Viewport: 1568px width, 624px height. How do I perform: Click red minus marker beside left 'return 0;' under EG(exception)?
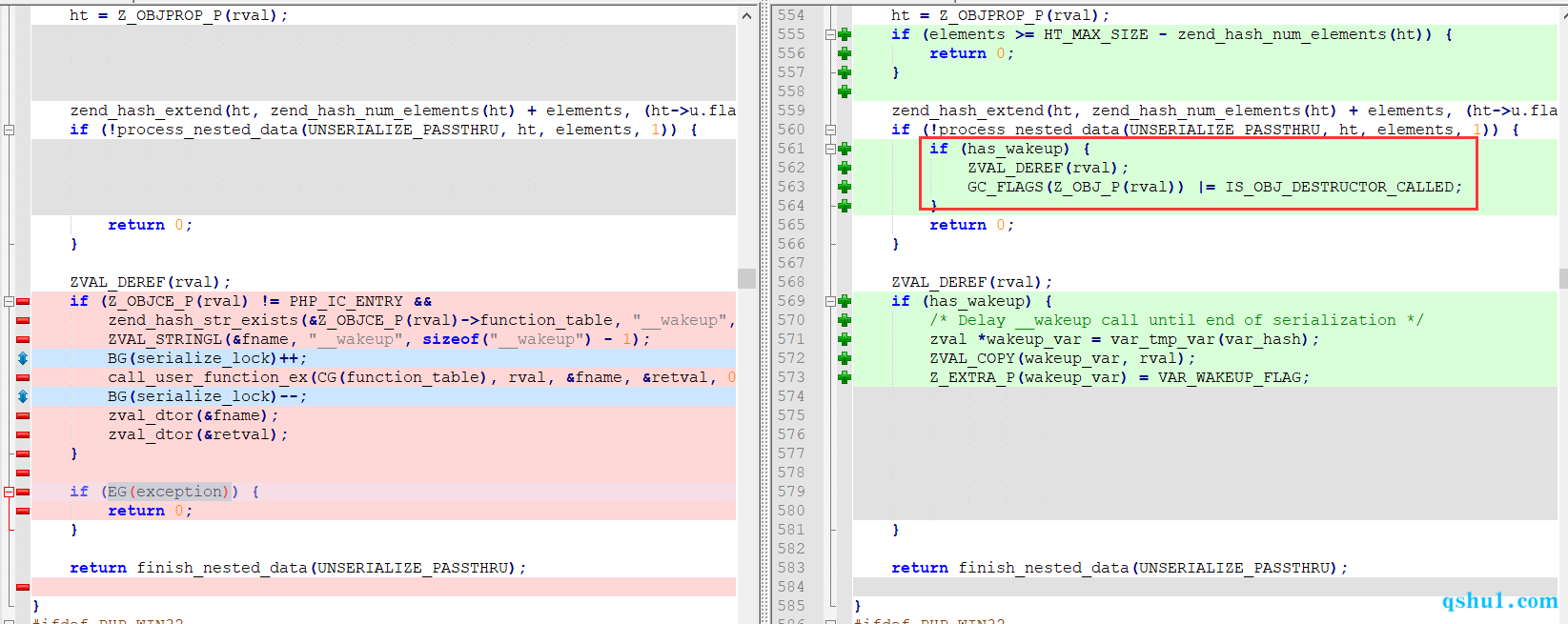[x=23, y=511]
